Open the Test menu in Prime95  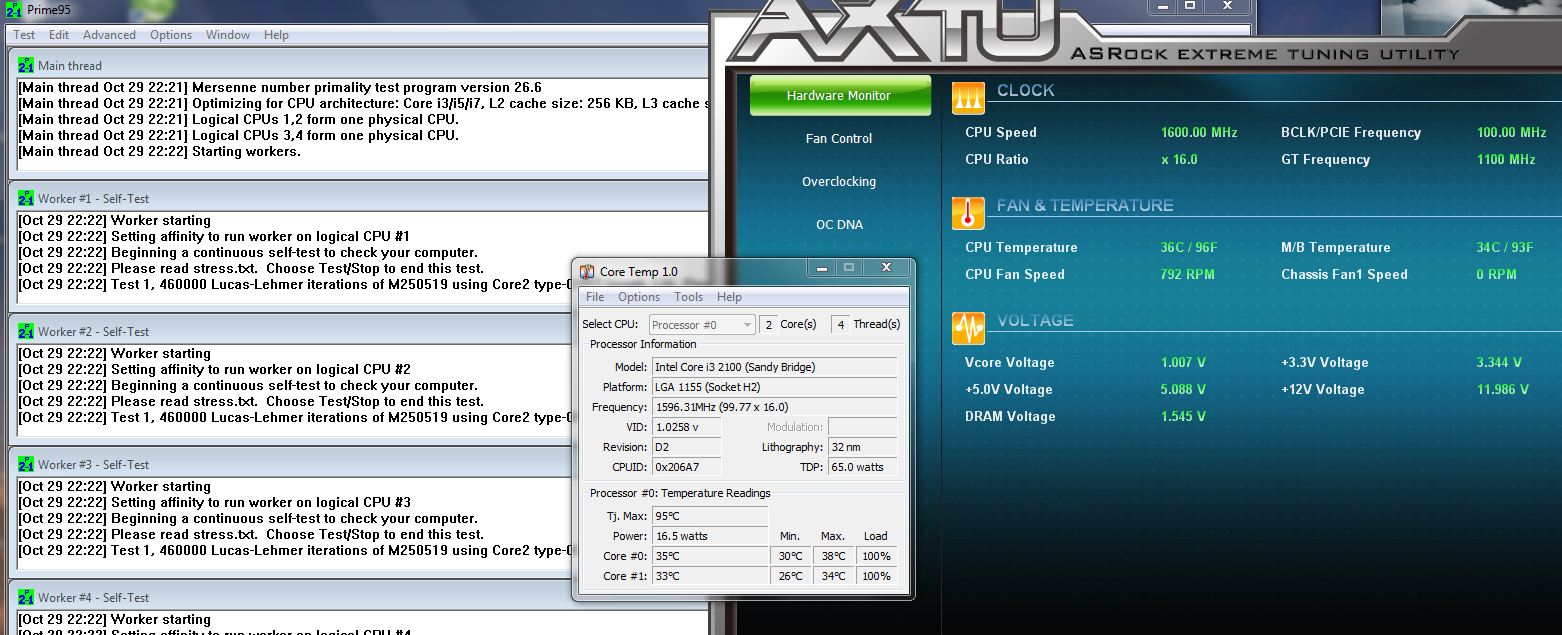pos(24,35)
